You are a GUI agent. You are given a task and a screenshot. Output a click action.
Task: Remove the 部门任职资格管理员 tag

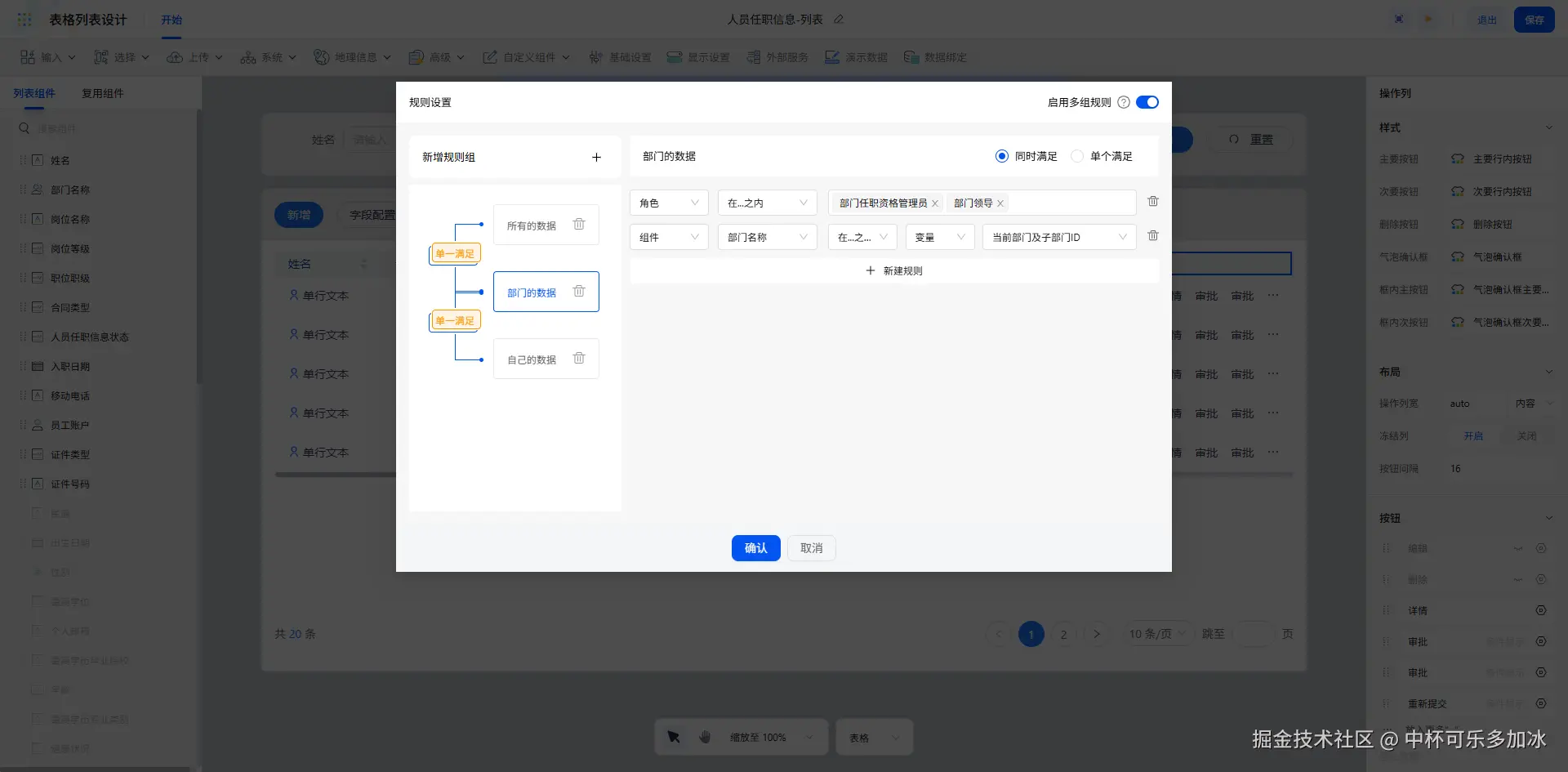[x=935, y=203]
